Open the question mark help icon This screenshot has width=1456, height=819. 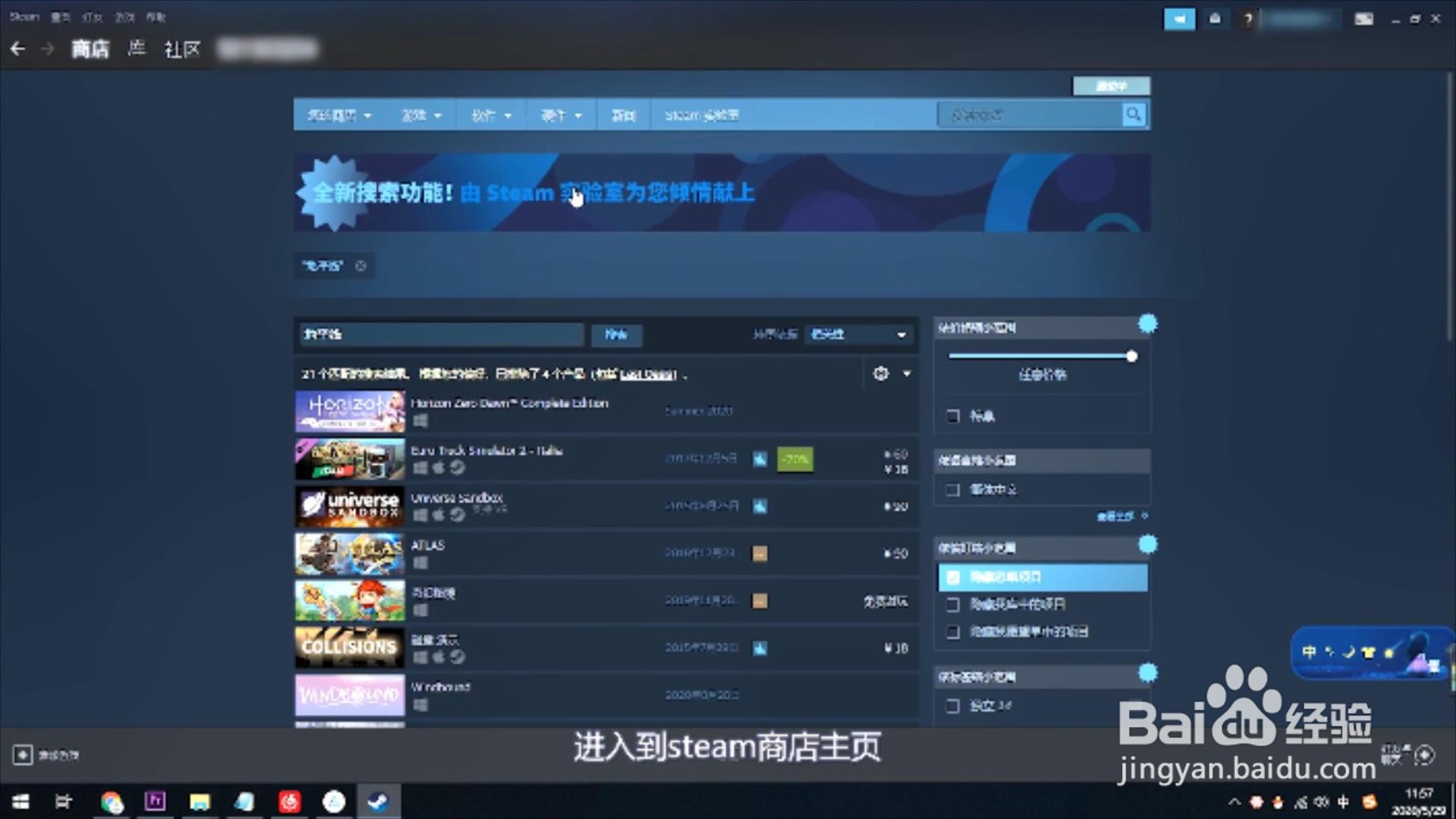pos(1248,19)
